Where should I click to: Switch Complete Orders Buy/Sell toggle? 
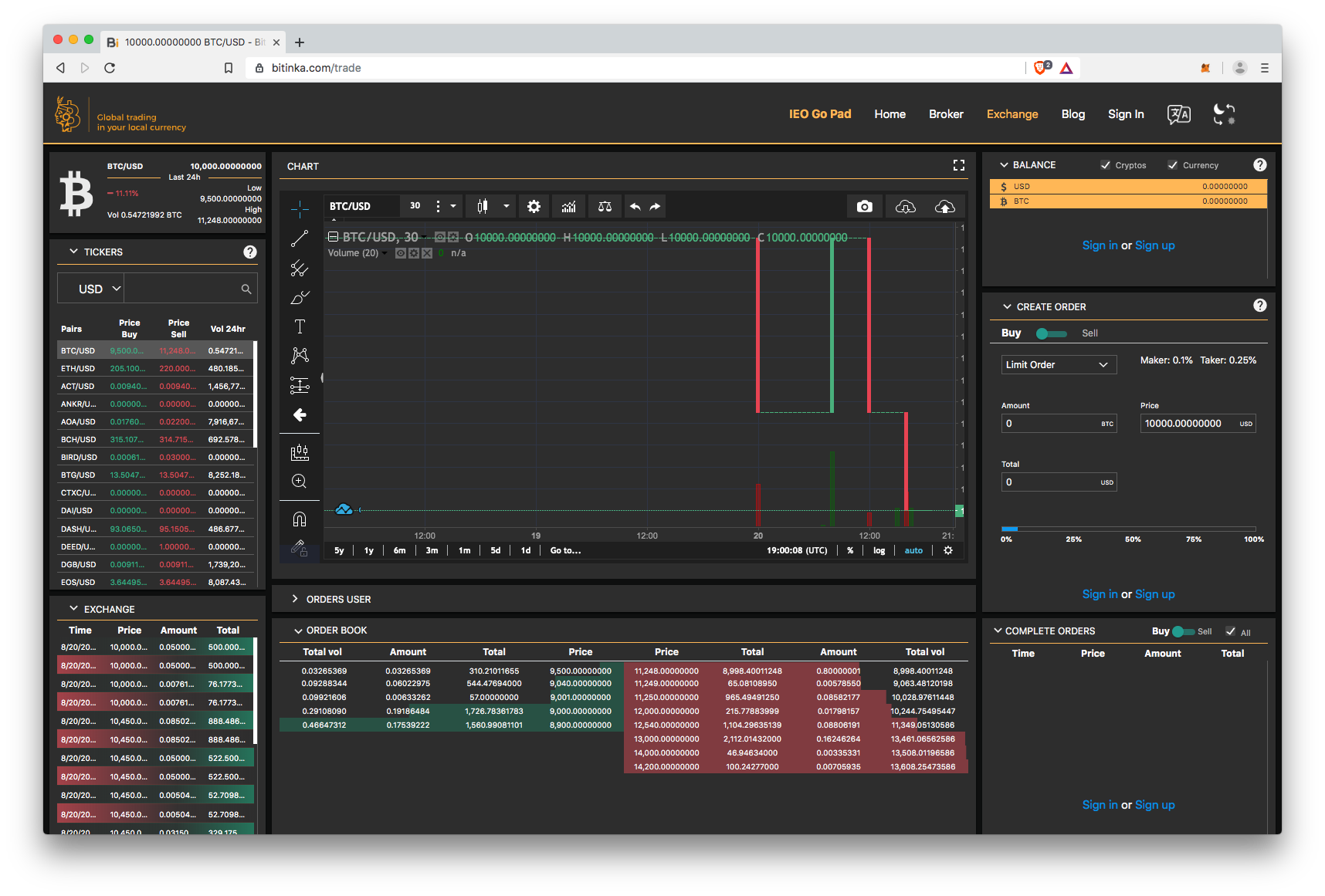[x=1184, y=631]
